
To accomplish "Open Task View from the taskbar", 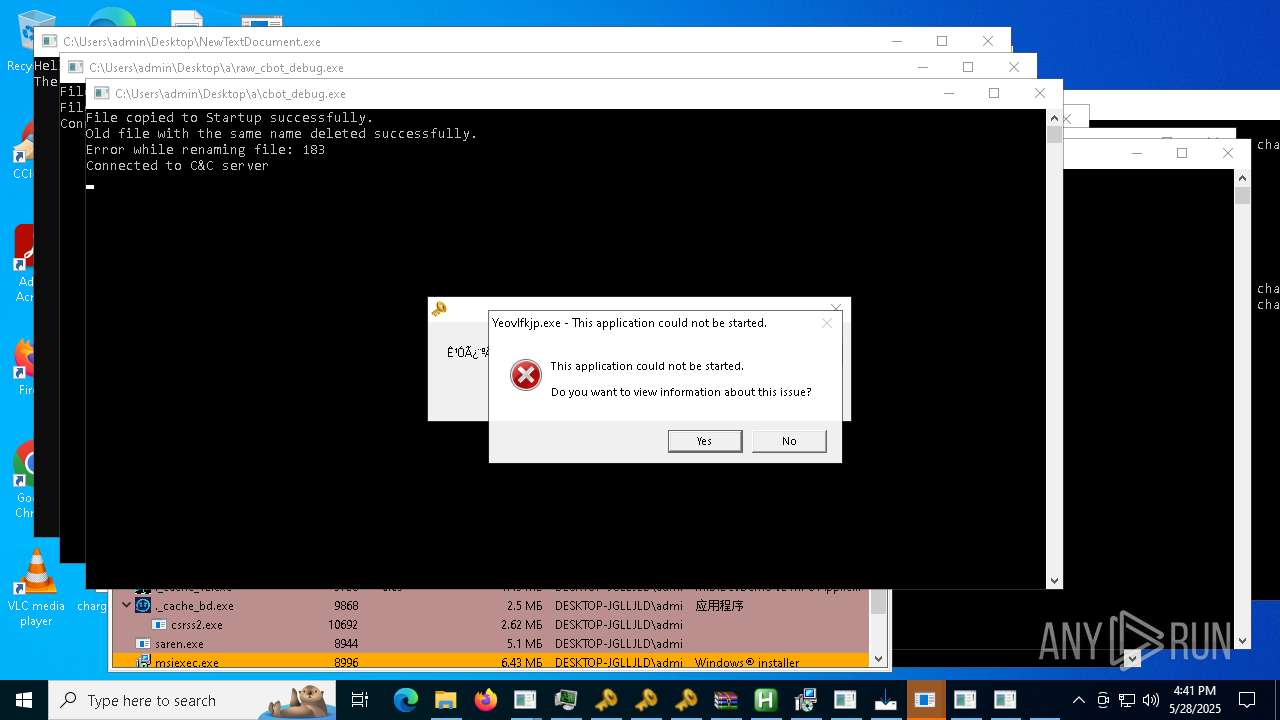I will click(x=360, y=700).
